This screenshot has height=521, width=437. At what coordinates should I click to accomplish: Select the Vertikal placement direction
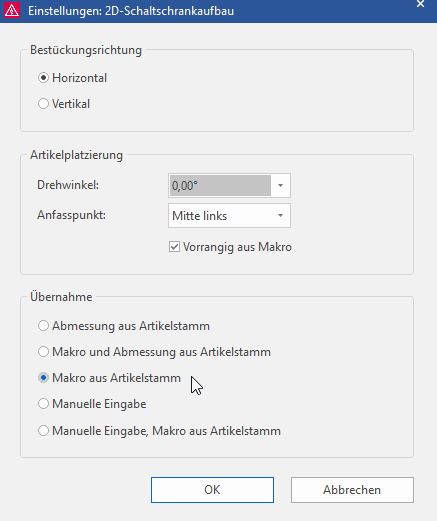pyautogui.click(x=43, y=104)
